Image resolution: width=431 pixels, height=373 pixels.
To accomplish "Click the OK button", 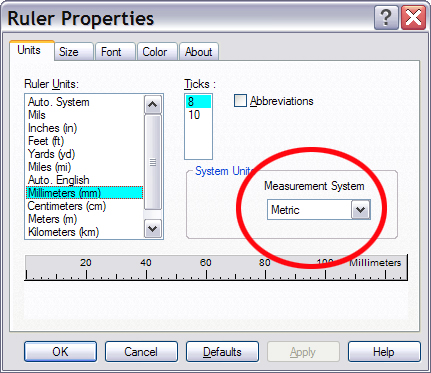I will click(60, 352).
